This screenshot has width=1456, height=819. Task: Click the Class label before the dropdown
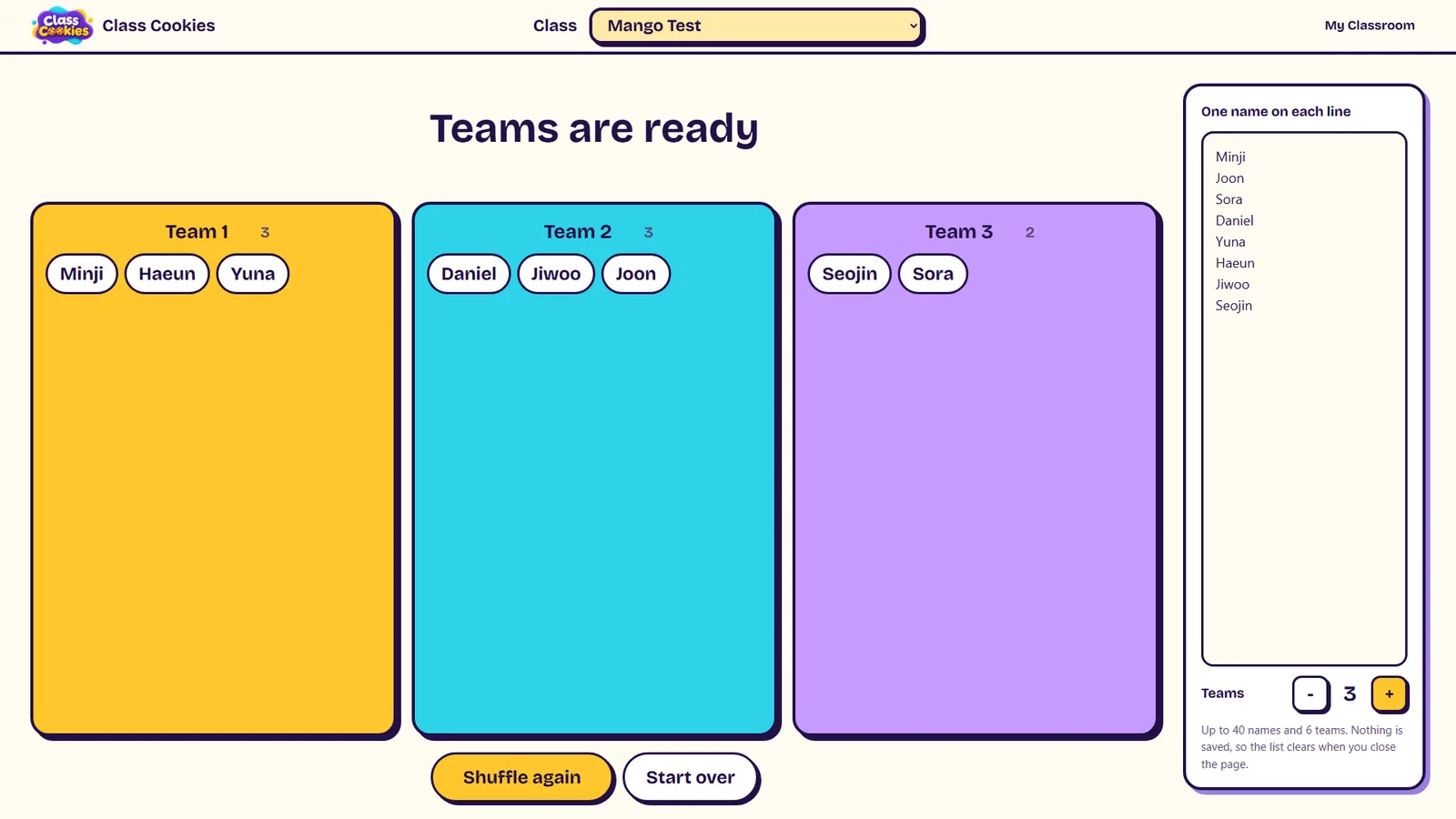point(555,25)
